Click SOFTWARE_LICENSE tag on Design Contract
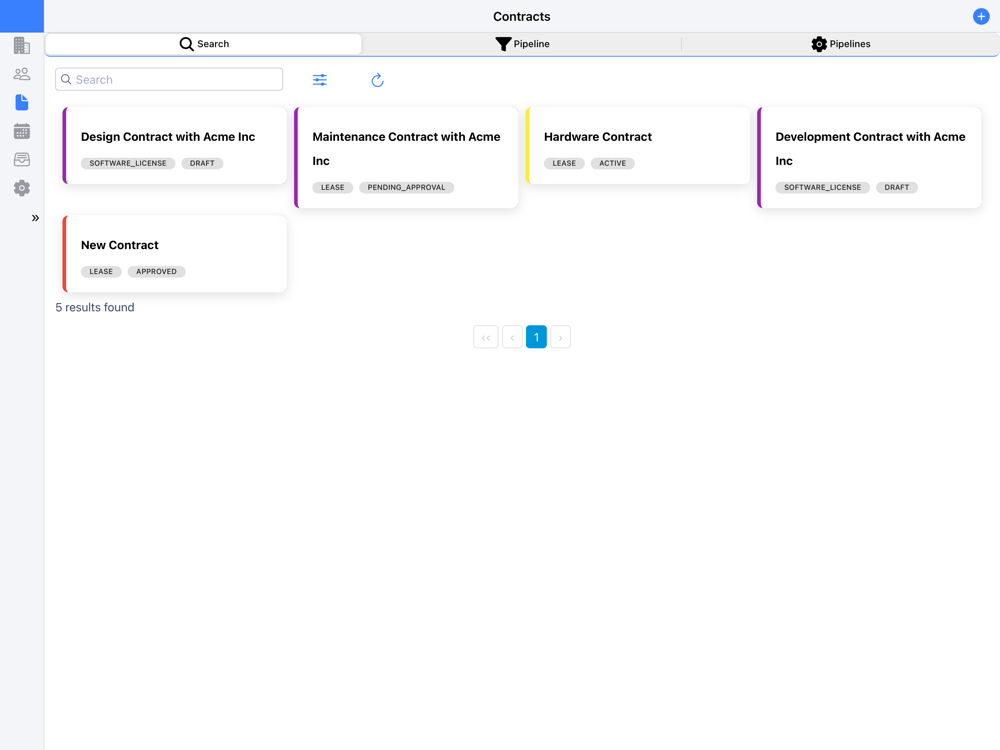Image resolution: width=1000 pixels, height=750 pixels. coord(128,163)
